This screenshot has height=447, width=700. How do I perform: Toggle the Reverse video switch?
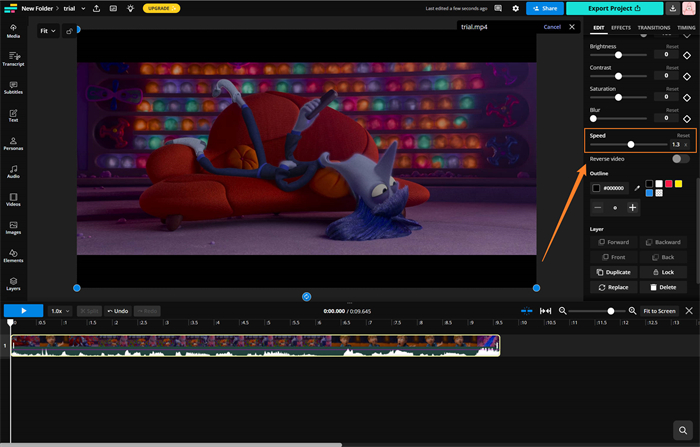click(x=680, y=159)
